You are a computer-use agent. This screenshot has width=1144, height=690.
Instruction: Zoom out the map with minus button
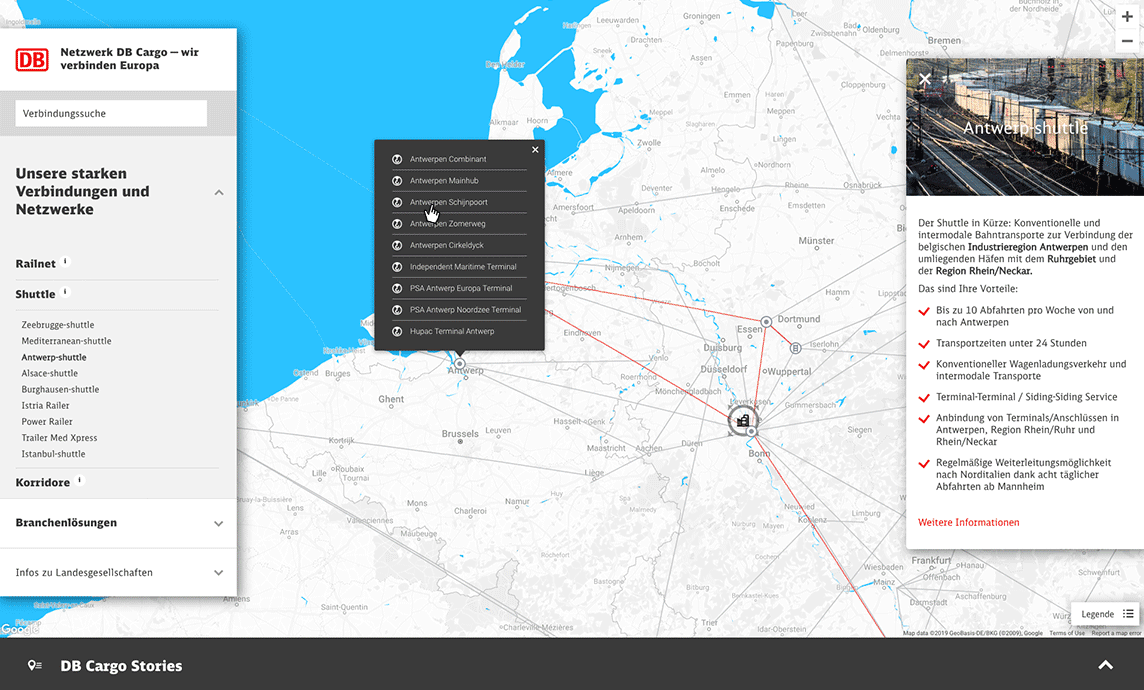point(1127,42)
